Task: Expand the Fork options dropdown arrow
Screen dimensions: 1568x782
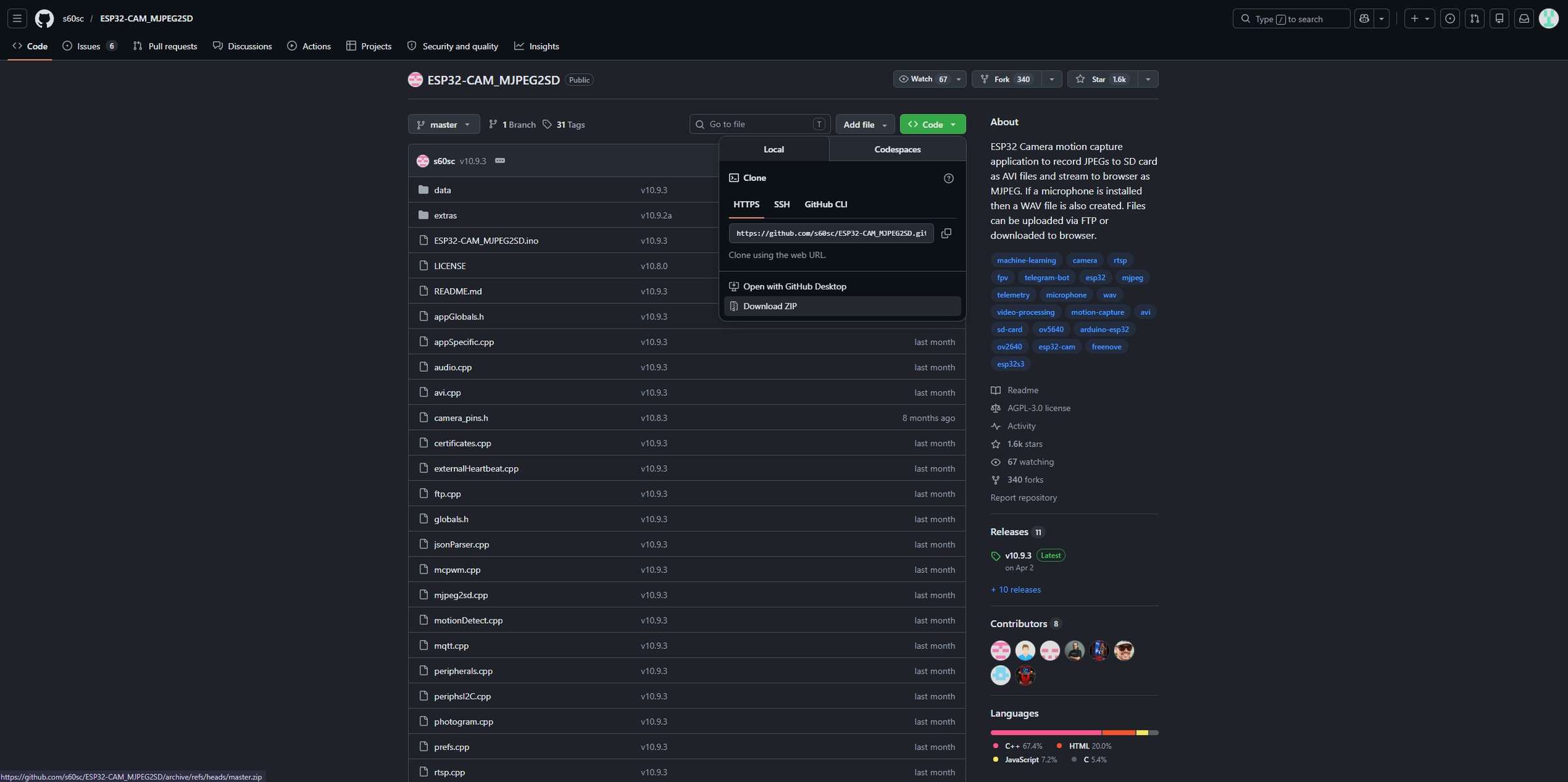Action: (x=1052, y=79)
